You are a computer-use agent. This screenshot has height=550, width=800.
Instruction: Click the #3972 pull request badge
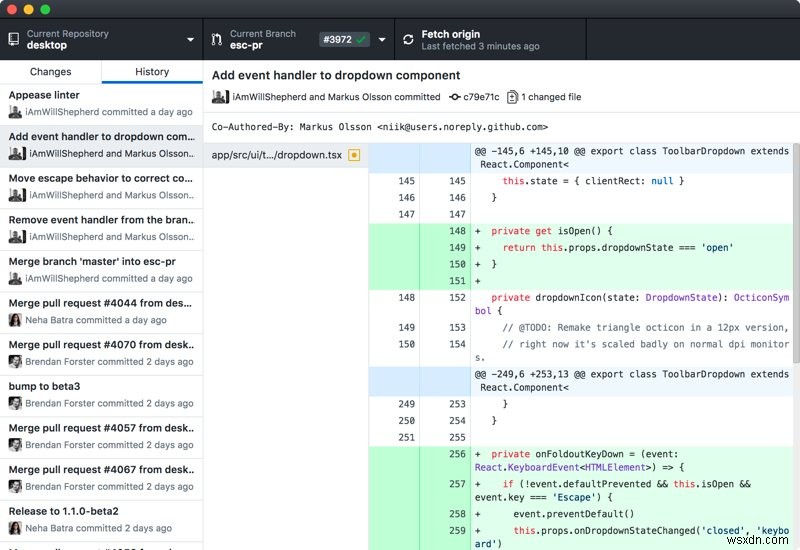point(344,40)
